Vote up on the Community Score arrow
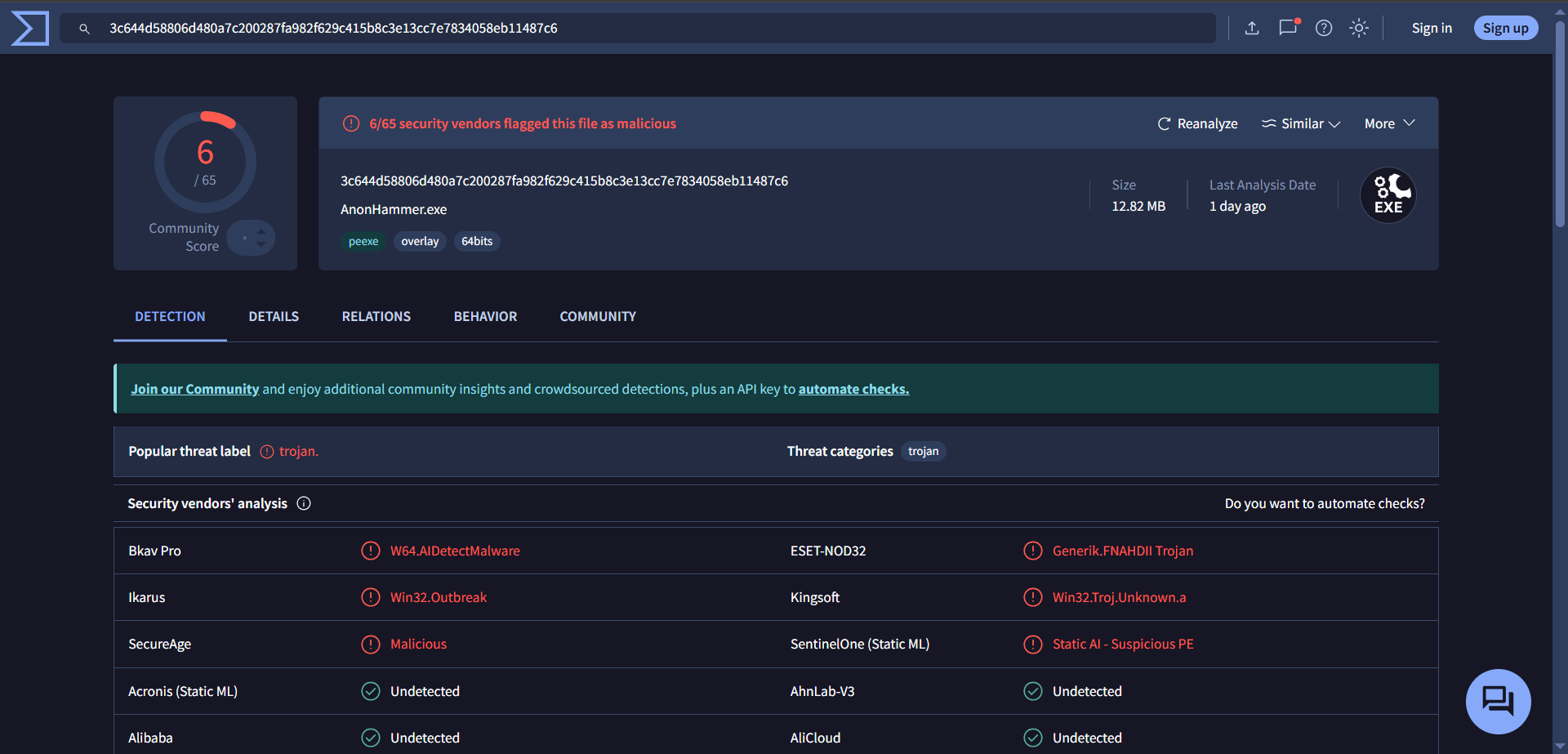The height and width of the screenshot is (754, 1568). (x=261, y=231)
